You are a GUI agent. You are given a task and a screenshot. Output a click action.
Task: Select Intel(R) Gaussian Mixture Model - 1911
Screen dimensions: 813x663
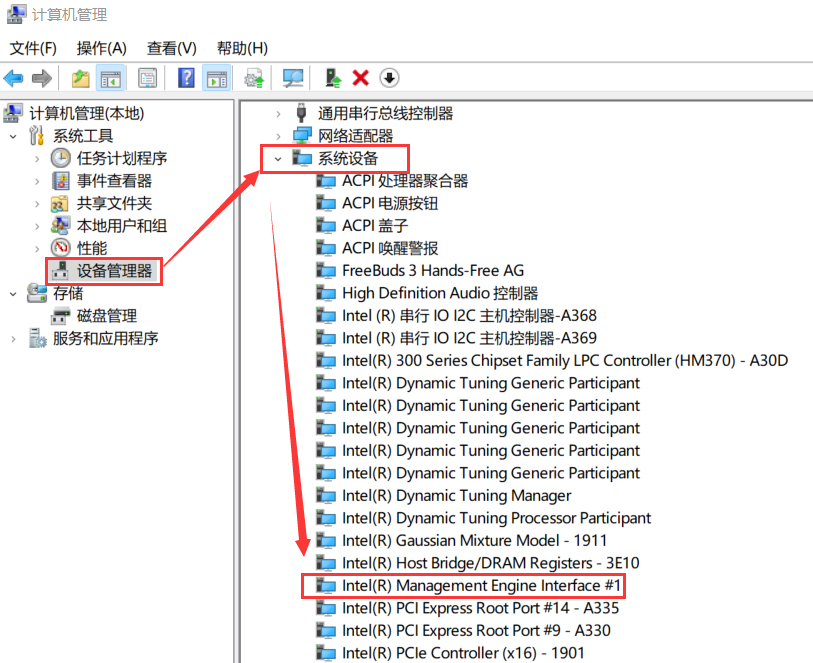coord(474,541)
